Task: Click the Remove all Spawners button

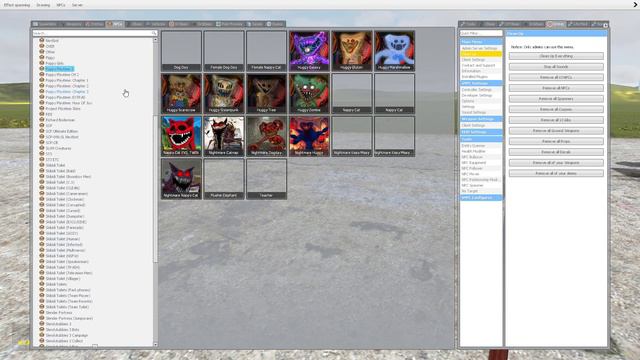Action: (x=556, y=99)
